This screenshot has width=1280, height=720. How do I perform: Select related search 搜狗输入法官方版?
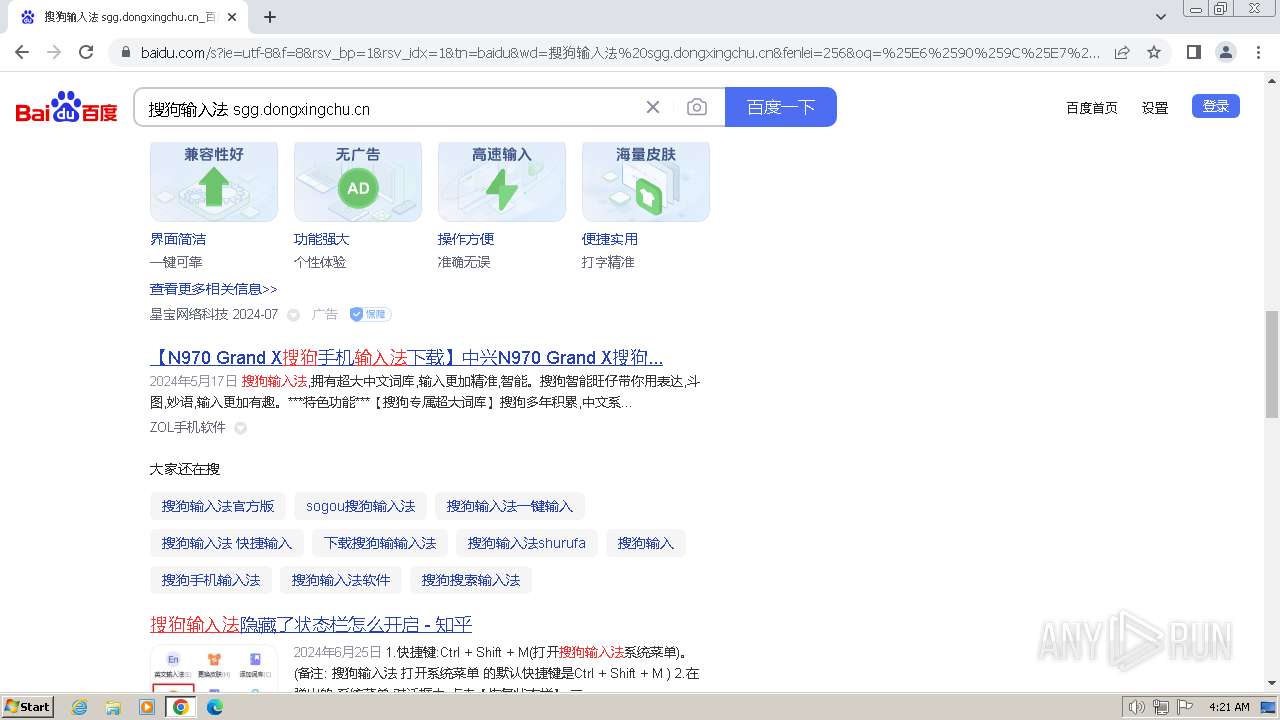coord(218,506)
